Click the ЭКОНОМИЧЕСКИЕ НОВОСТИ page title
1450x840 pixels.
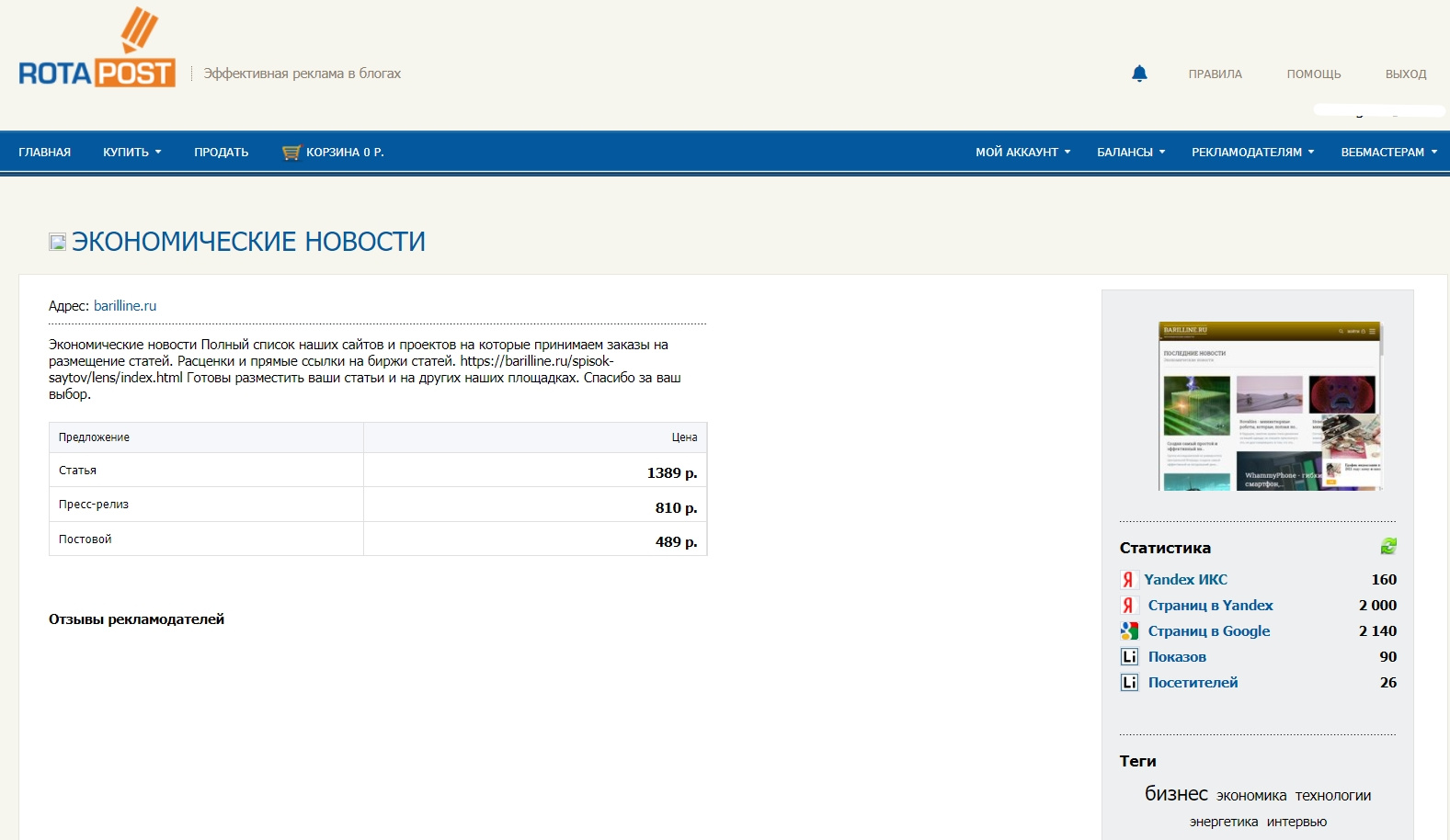click(x=248, y=242)
